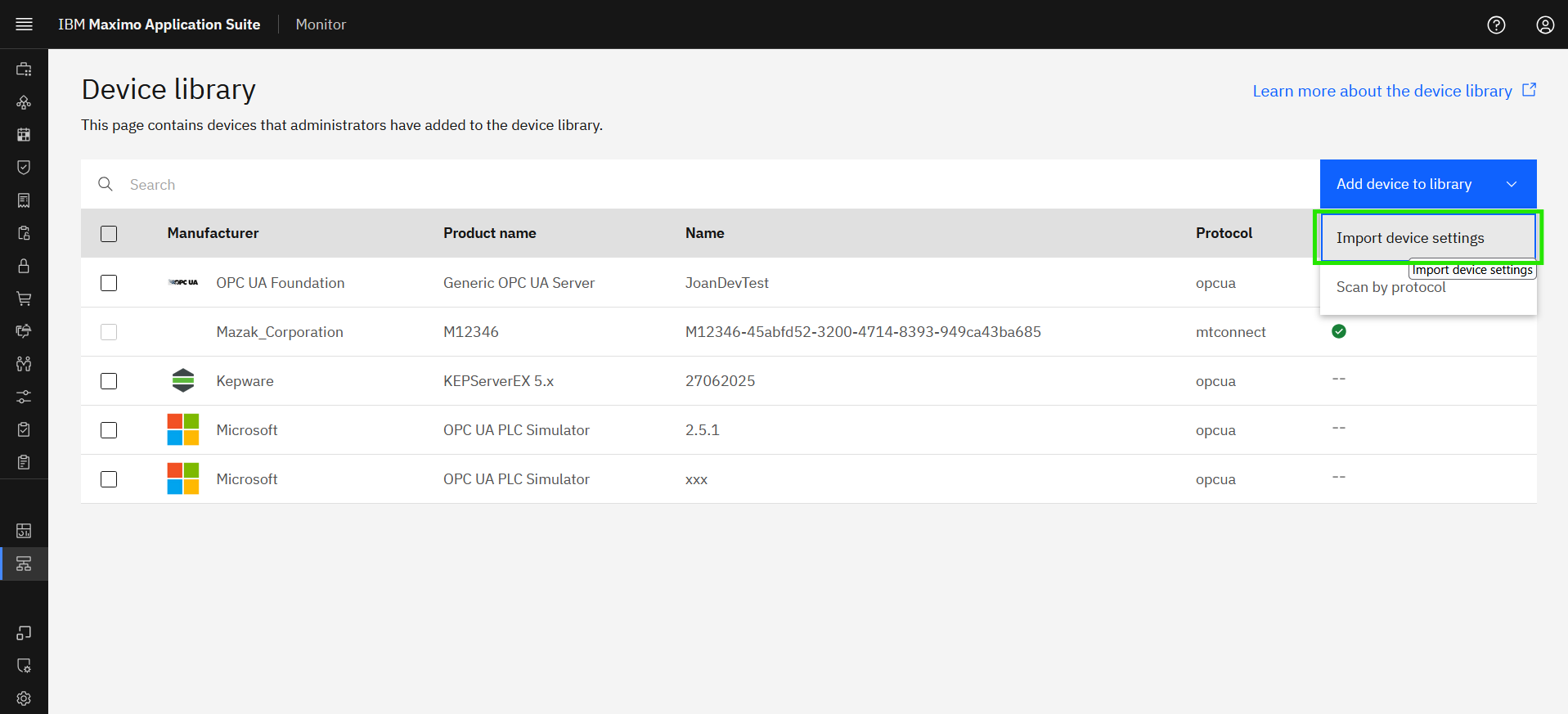Viewport: 1568px width, 714px height.
Task: Click the Manufacturer column header
Action: (x=213, y=233)
